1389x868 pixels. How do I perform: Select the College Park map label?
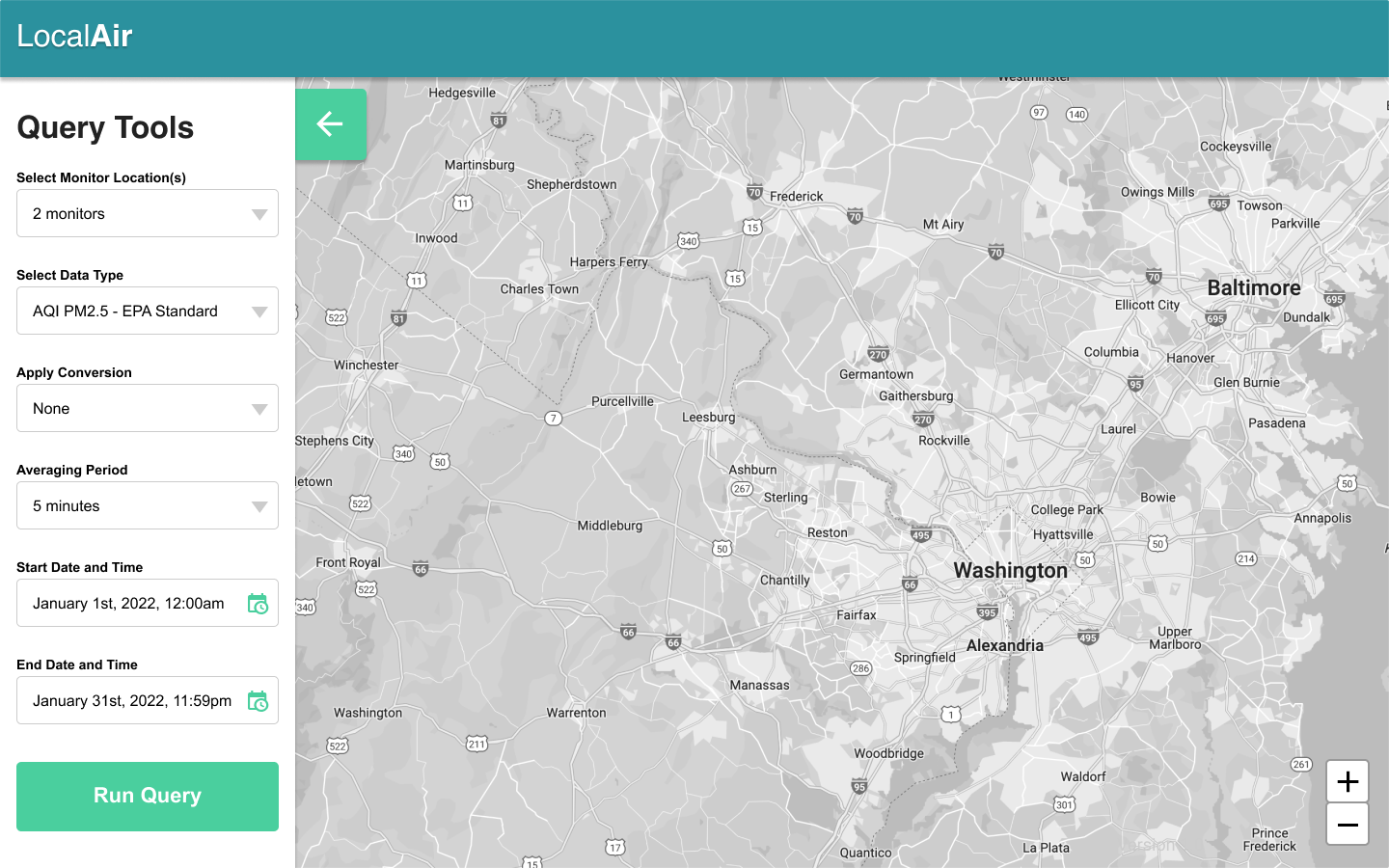point(1067,510)
